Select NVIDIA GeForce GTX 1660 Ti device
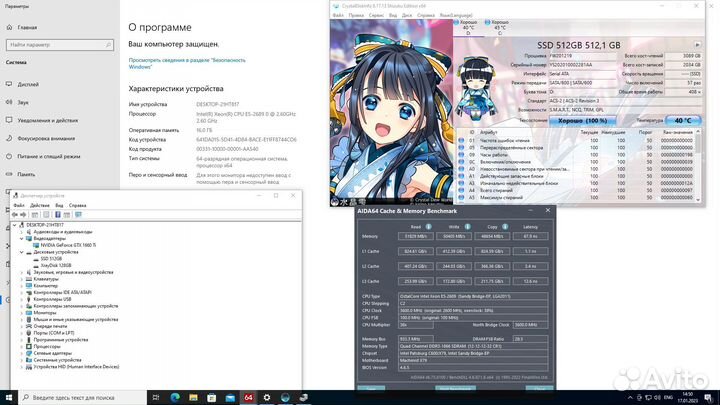The height and width of the screenshot is (405, 720). coord(68,245)
